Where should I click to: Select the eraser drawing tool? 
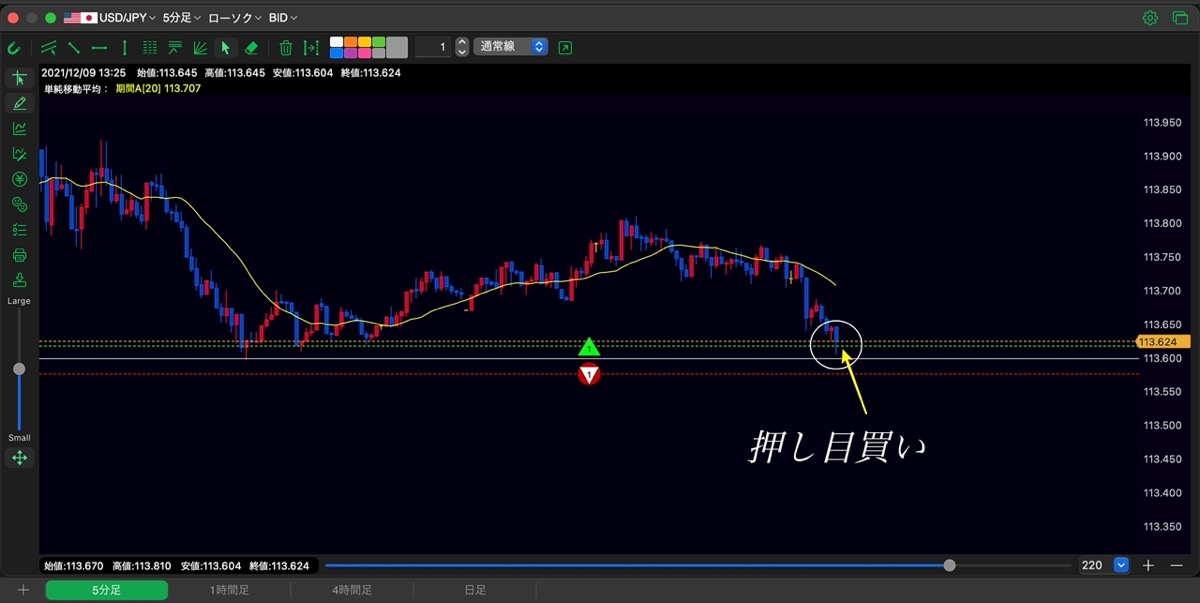pyautogui.click(x=251, y=47)
